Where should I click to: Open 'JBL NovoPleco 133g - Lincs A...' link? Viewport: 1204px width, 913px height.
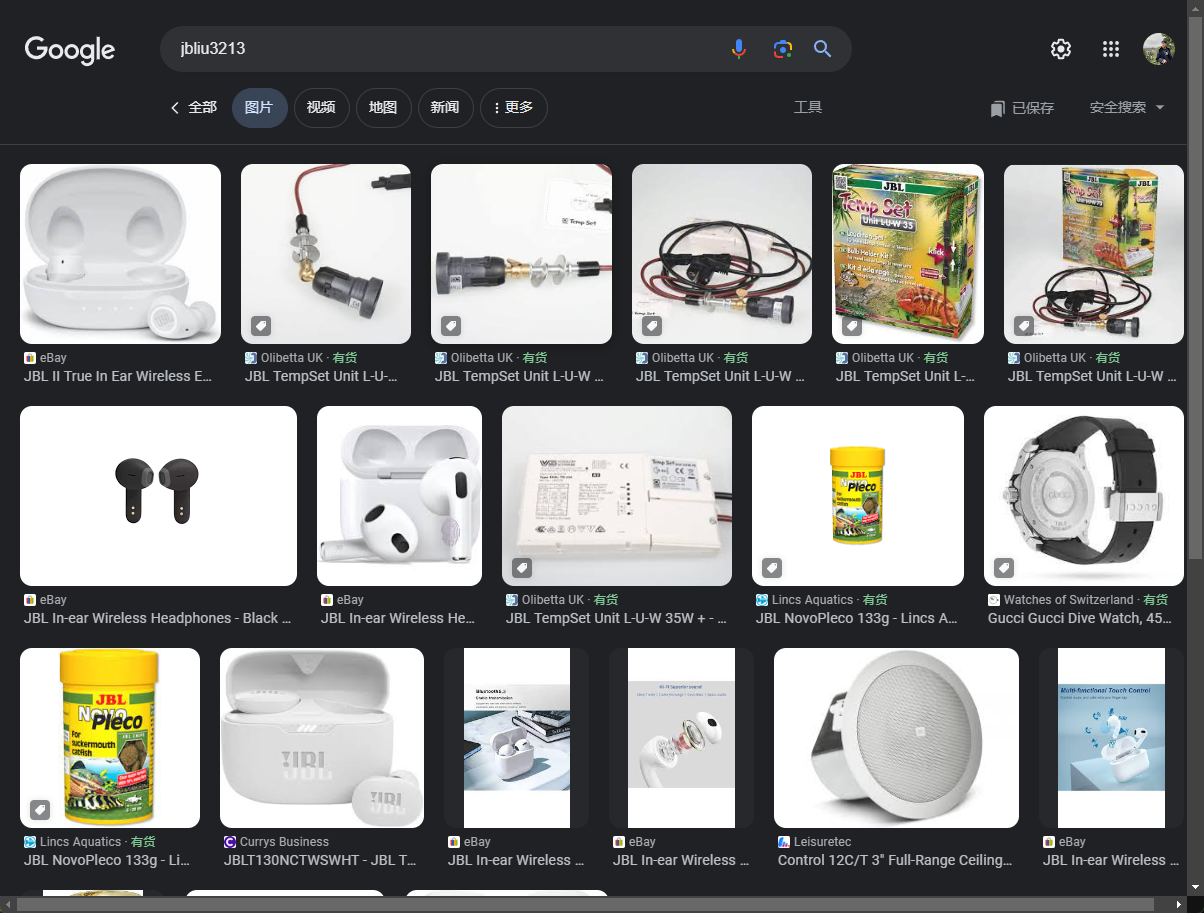(857, 619)
